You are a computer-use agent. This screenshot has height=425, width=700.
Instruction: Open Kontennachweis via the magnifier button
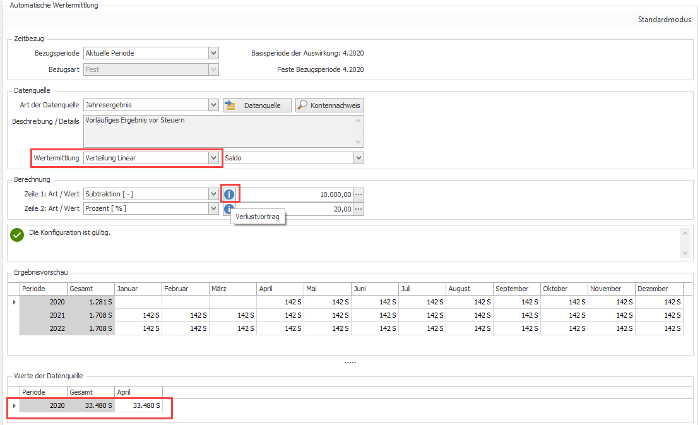click(x=329, y=105)
